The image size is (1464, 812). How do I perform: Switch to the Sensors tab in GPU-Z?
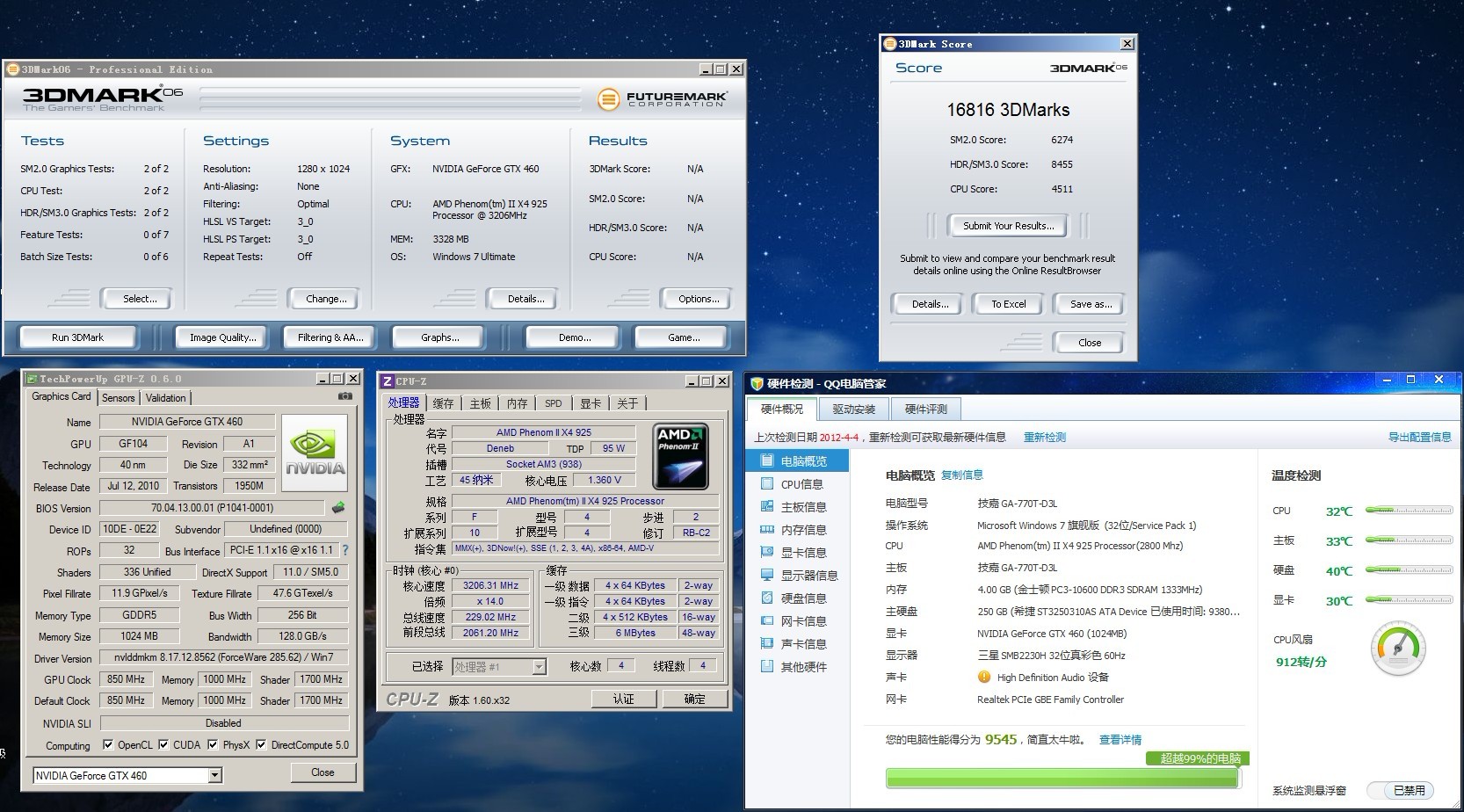tap(119, 397)
